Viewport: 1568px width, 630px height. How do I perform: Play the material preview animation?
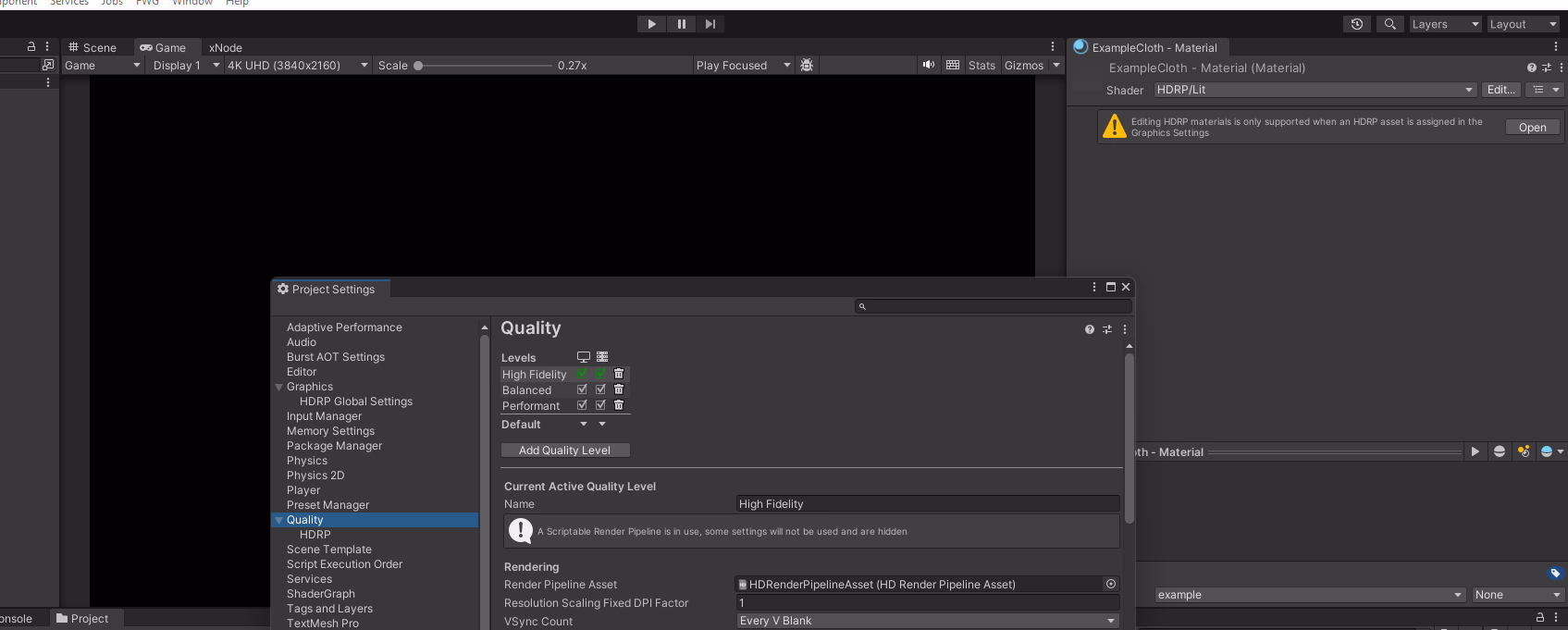pos(1475,451)
